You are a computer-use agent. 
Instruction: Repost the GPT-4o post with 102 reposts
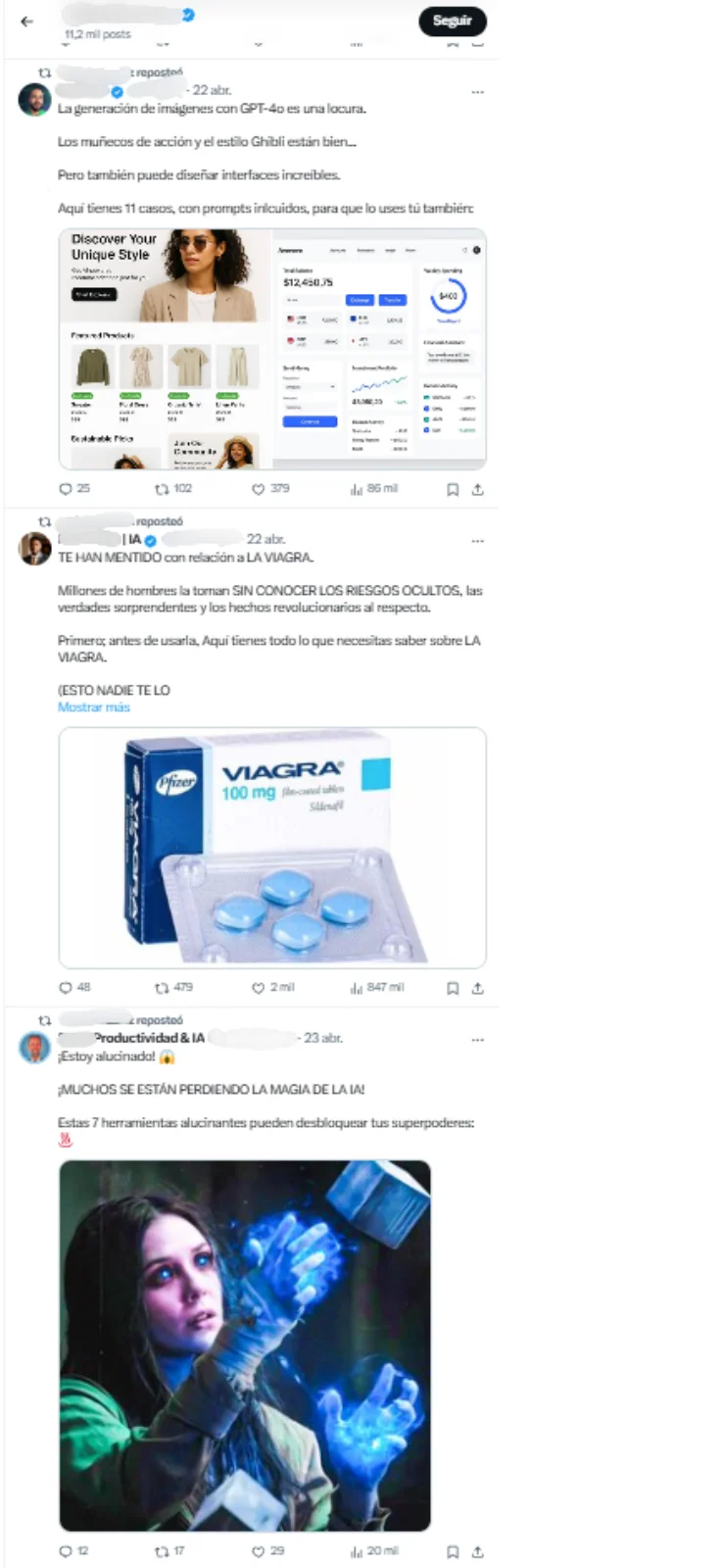[x=173, y=488]
